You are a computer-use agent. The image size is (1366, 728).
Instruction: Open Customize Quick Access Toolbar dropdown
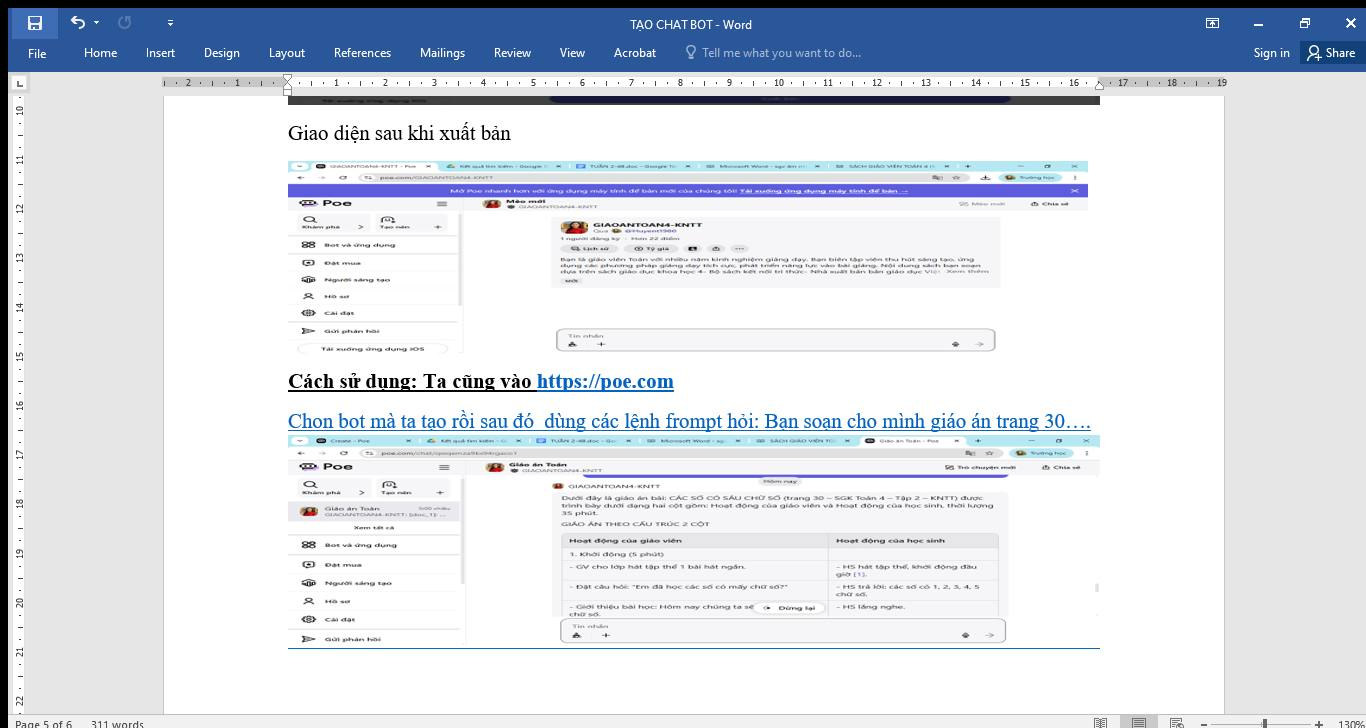coord(170,23)
